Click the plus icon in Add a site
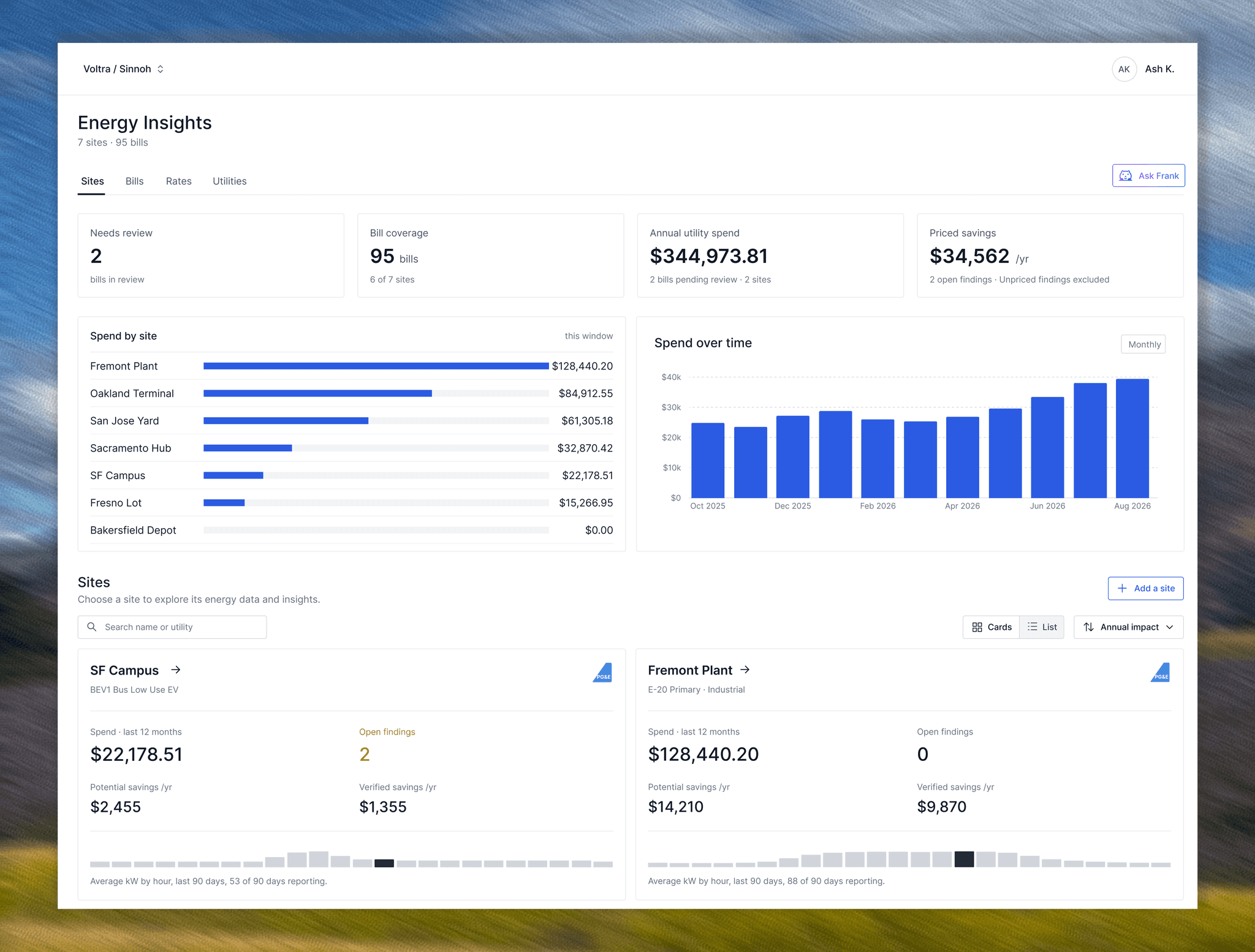 [1122, 588]
